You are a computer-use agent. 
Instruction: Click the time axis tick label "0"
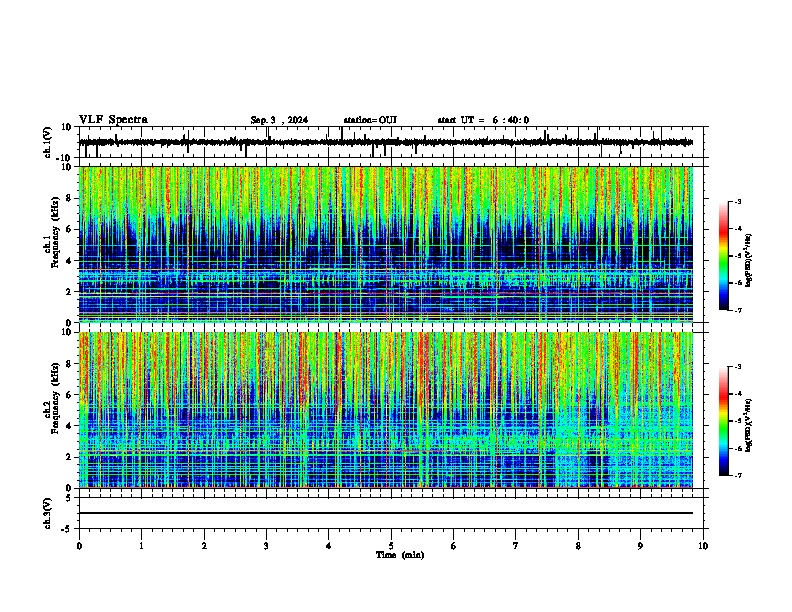[79, 546]
